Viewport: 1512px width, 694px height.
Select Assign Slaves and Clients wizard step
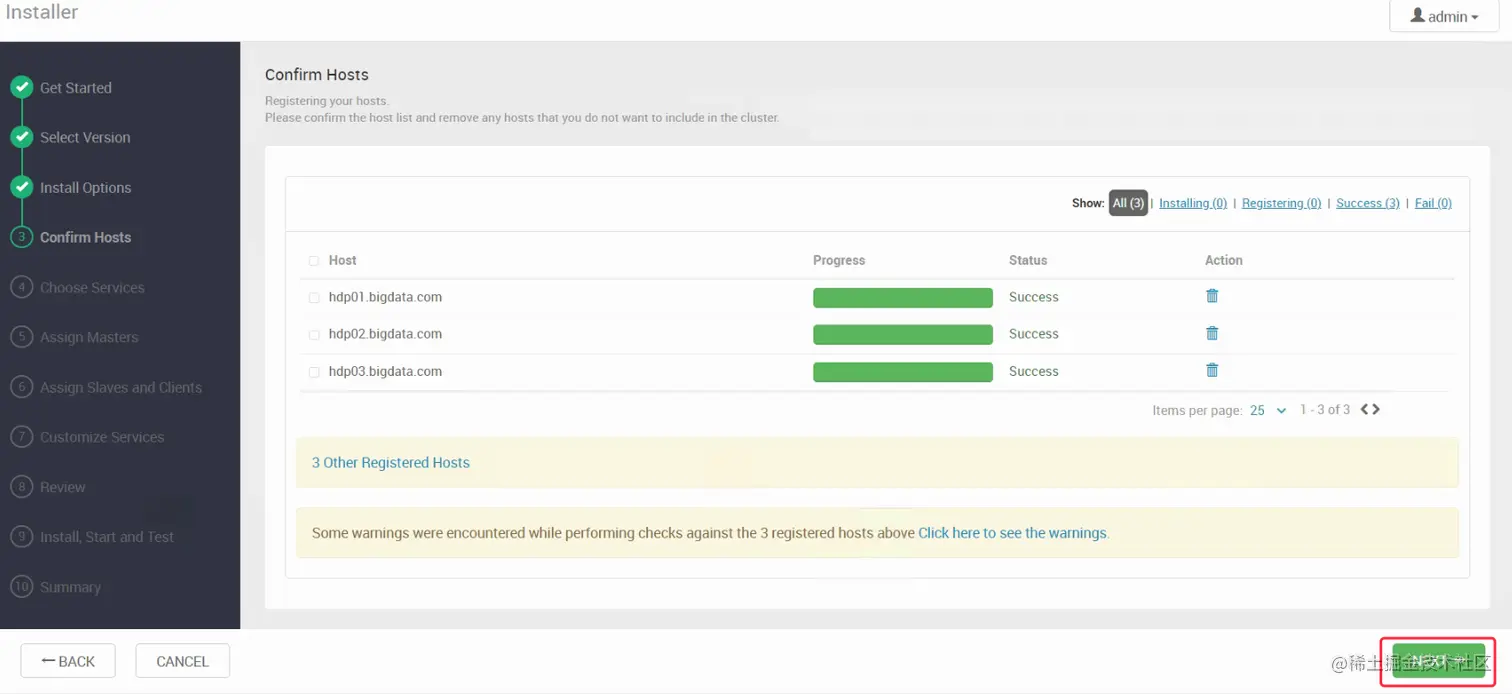[x=121, y=388]
